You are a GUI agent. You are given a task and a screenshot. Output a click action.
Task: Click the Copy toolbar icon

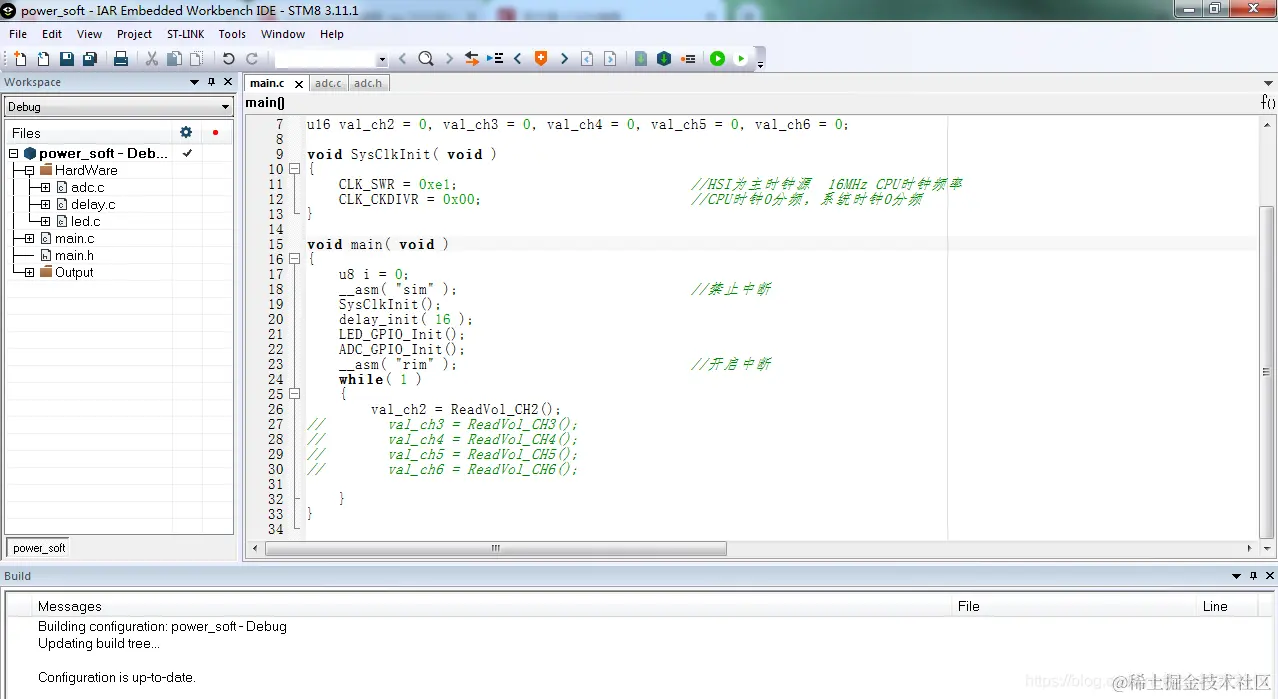click(175, 59)
